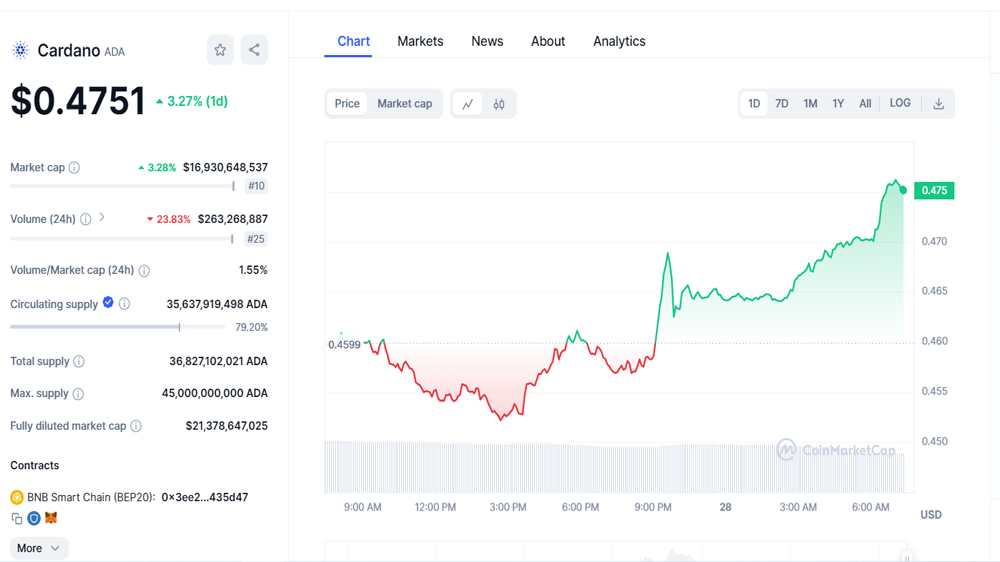Click 35,637,919,498 ADA supply value

[x=217, y=304]
